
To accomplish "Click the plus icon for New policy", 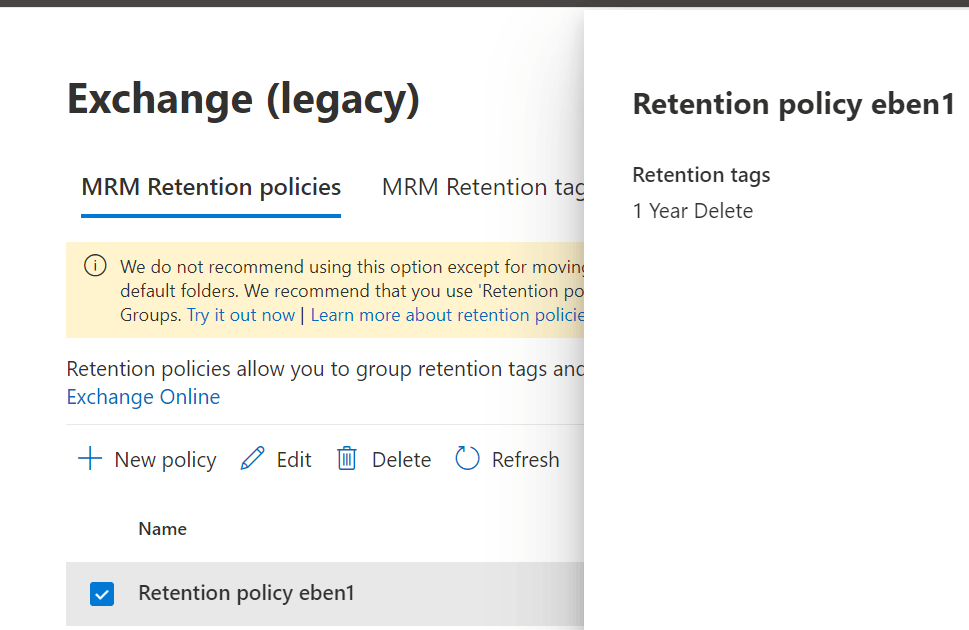I will click(x=90, y=459).
